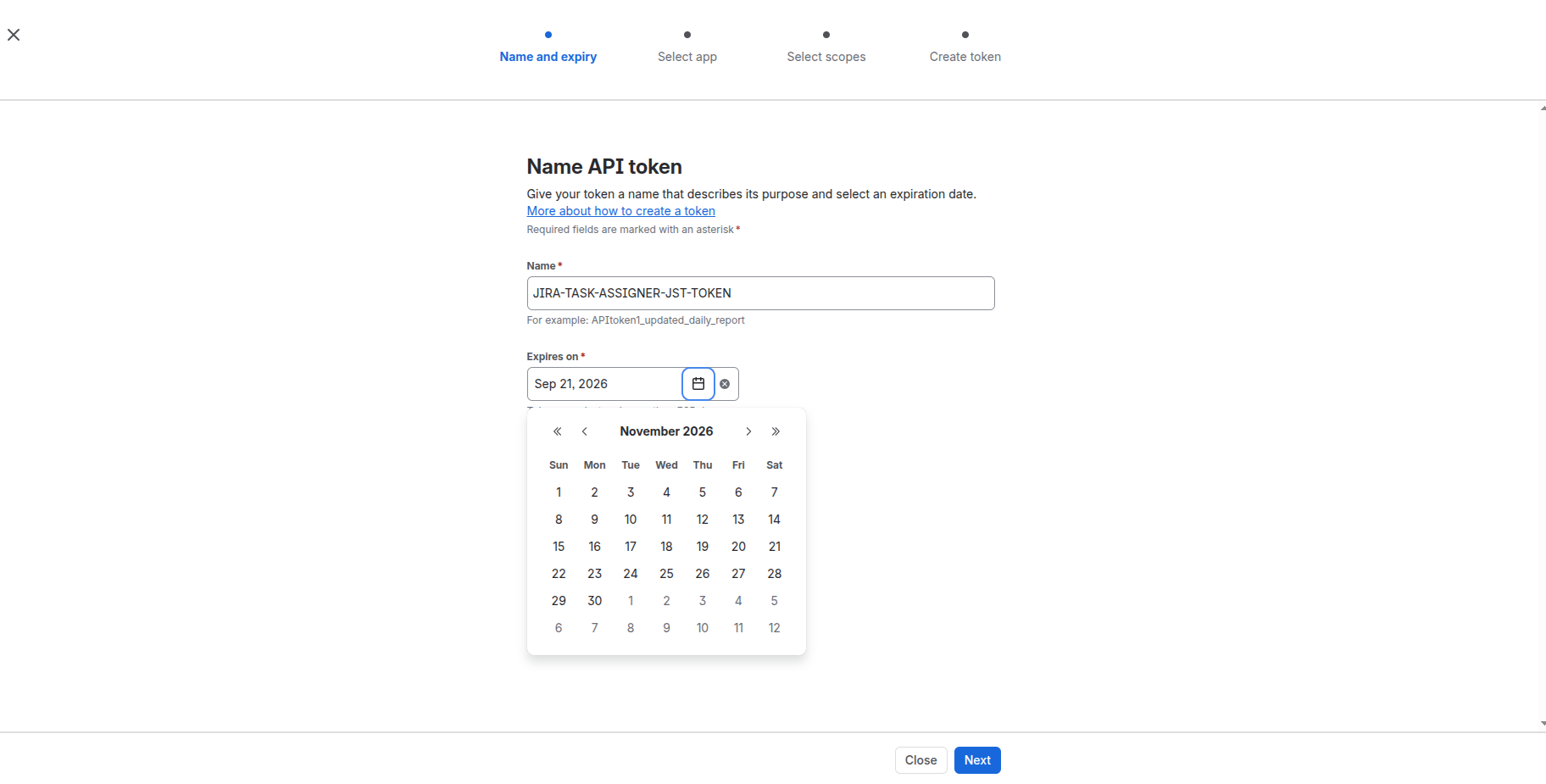Click the Name input field
Viewport: 1546px width, 784px height.
tap(760, 293)
